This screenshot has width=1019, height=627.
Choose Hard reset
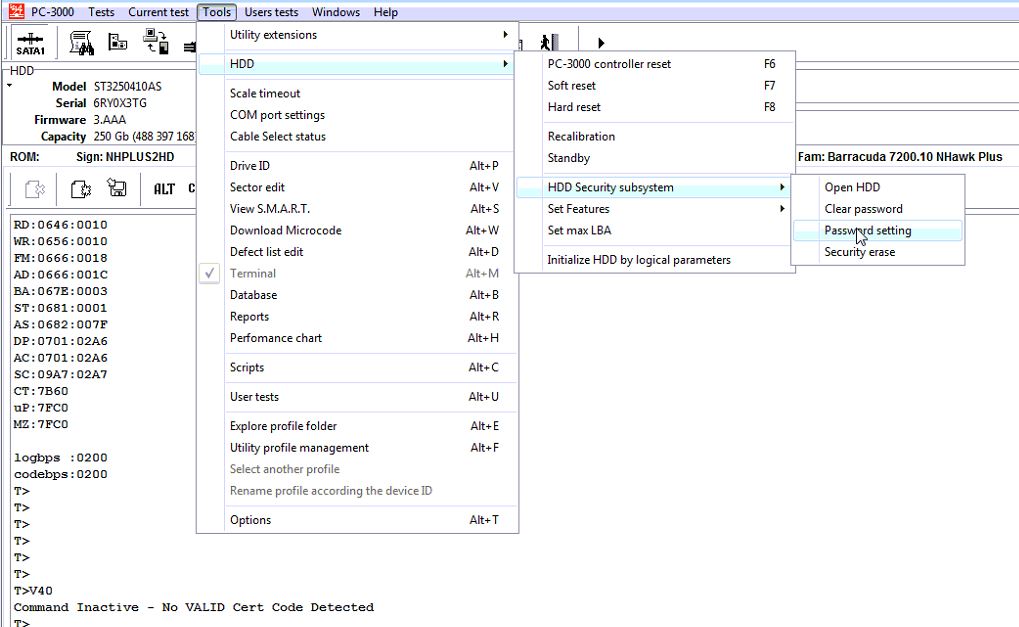coord(654,107)
